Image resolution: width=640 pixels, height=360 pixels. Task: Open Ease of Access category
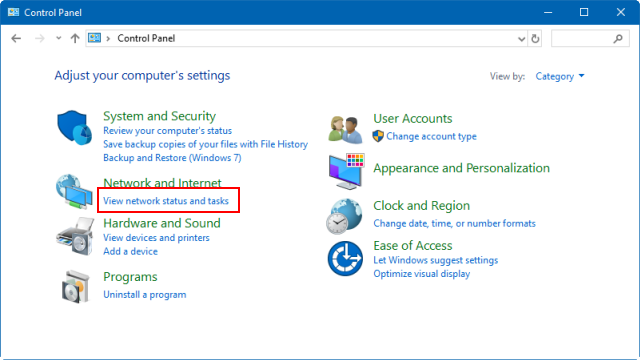pos(413,245)
